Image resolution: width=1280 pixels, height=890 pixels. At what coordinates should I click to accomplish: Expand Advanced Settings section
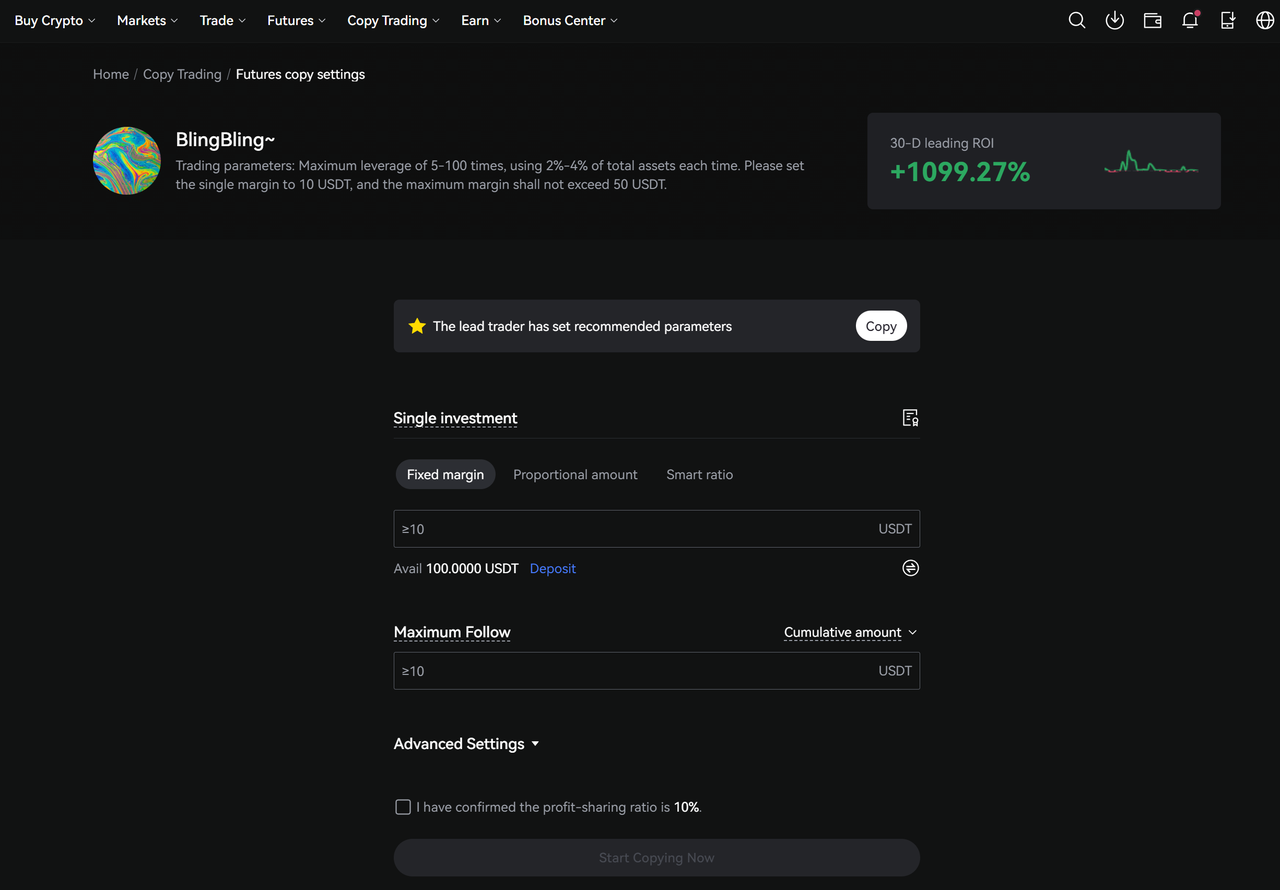coord(466,744)
